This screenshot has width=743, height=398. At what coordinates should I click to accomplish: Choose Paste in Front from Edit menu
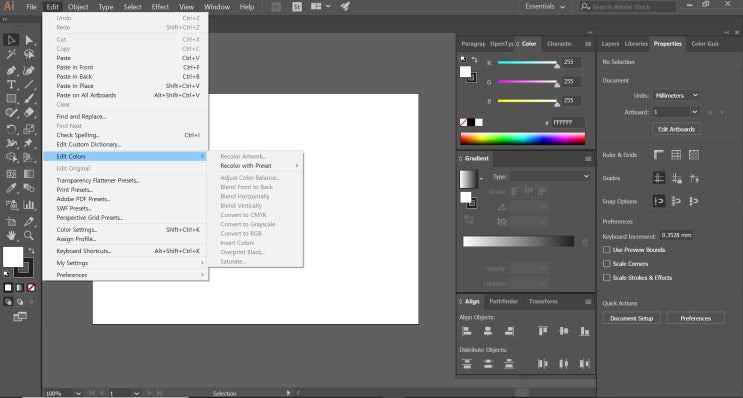126,67
